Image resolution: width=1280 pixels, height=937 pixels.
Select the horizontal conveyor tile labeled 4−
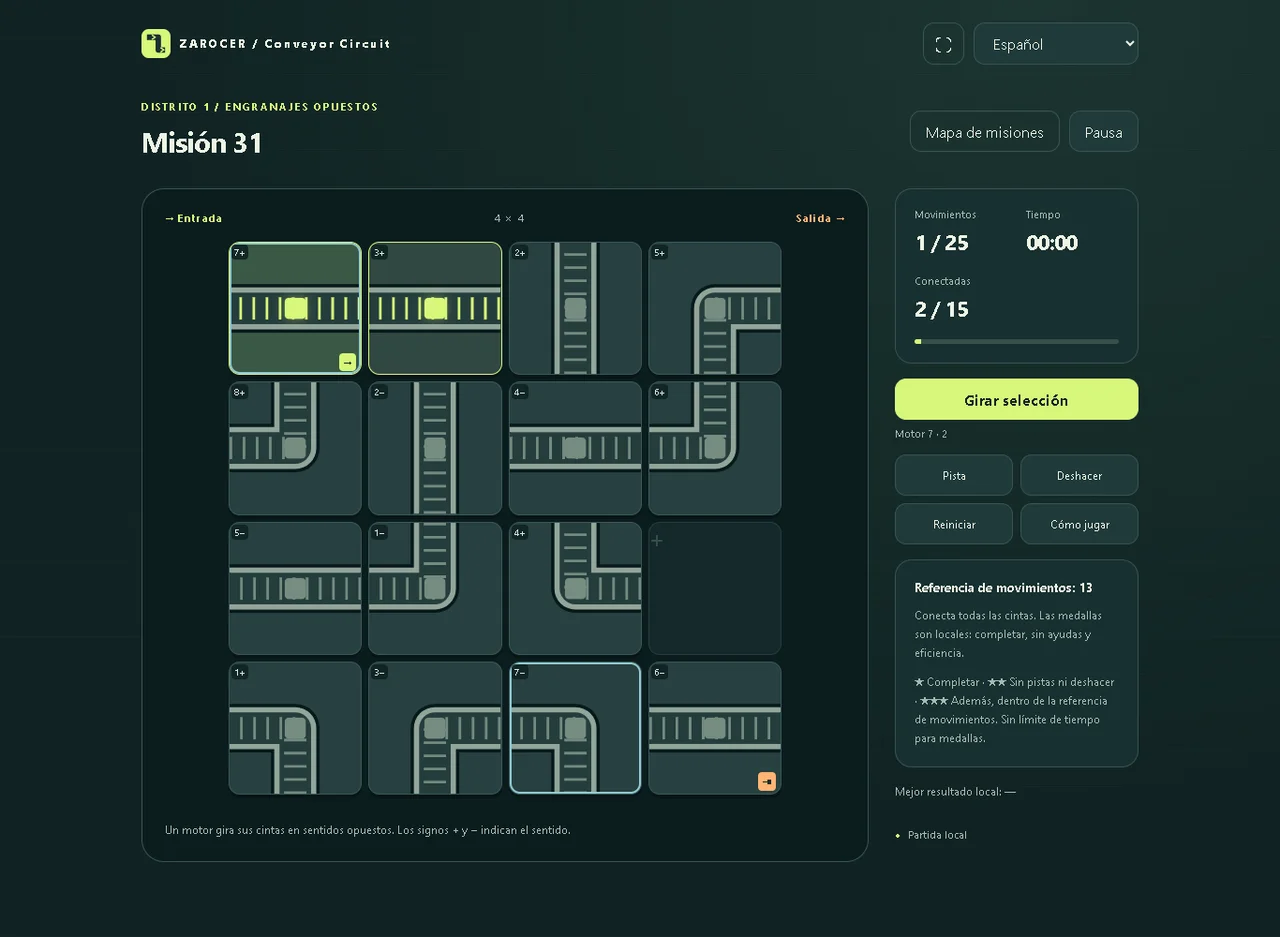click(575, 448)
